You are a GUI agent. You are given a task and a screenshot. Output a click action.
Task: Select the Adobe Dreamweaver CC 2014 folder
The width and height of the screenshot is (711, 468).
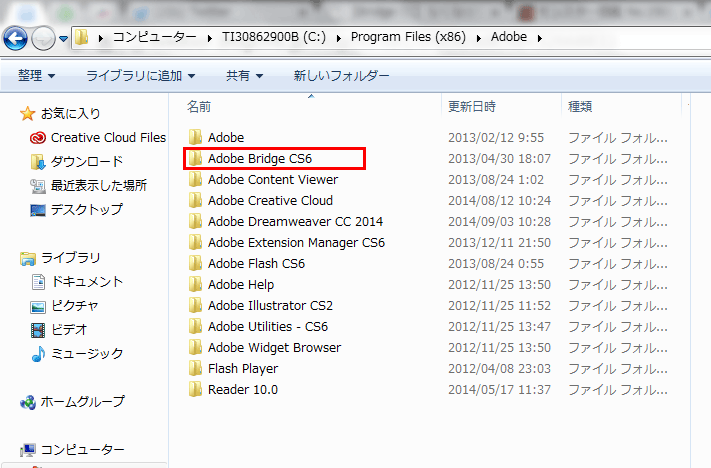(295, 222)
